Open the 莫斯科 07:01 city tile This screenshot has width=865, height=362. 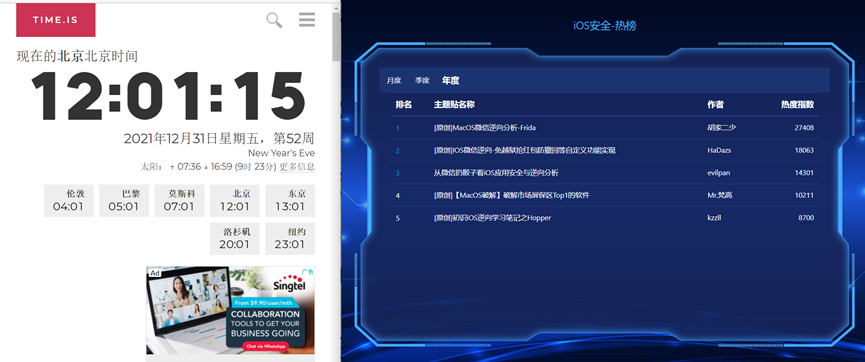point(179,201)
